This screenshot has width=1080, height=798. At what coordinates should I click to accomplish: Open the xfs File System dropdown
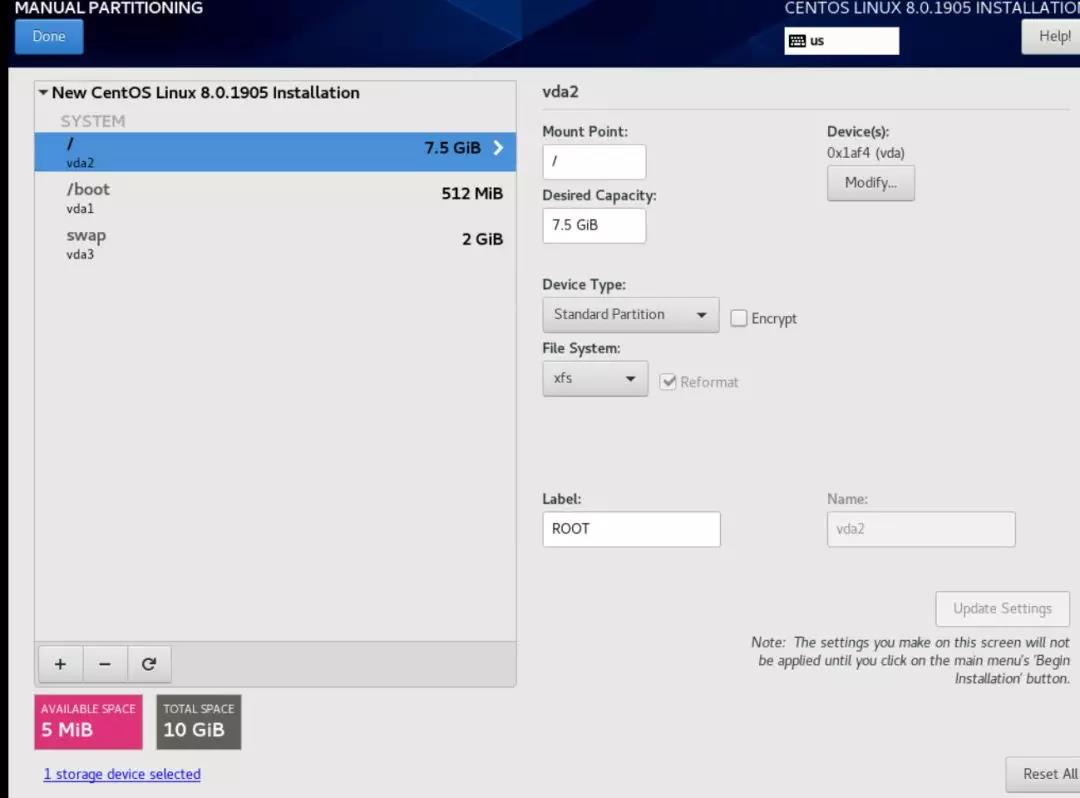click(595, 379)
